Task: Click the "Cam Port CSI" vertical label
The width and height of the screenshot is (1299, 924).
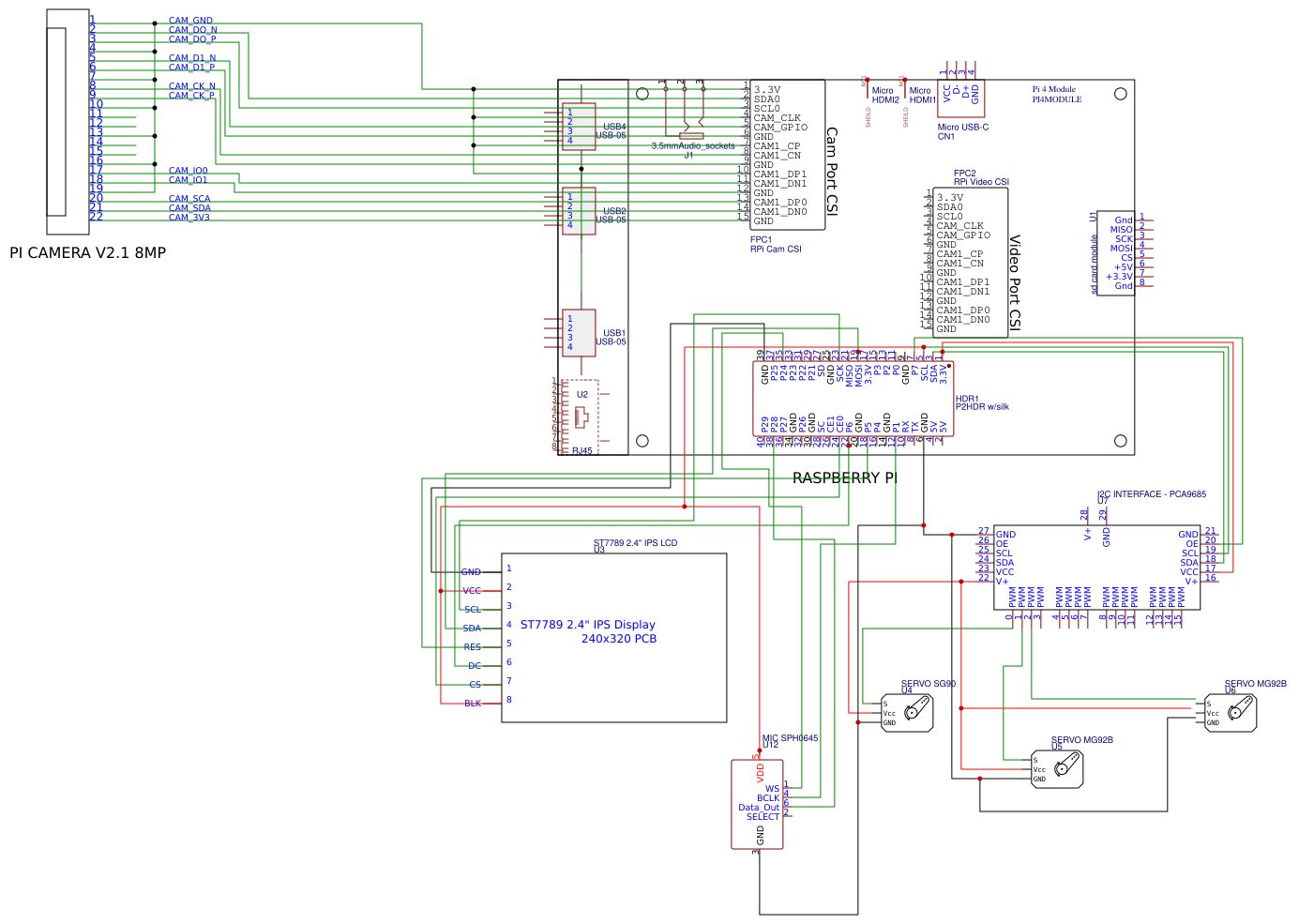Action: click(x=832, y=172)
